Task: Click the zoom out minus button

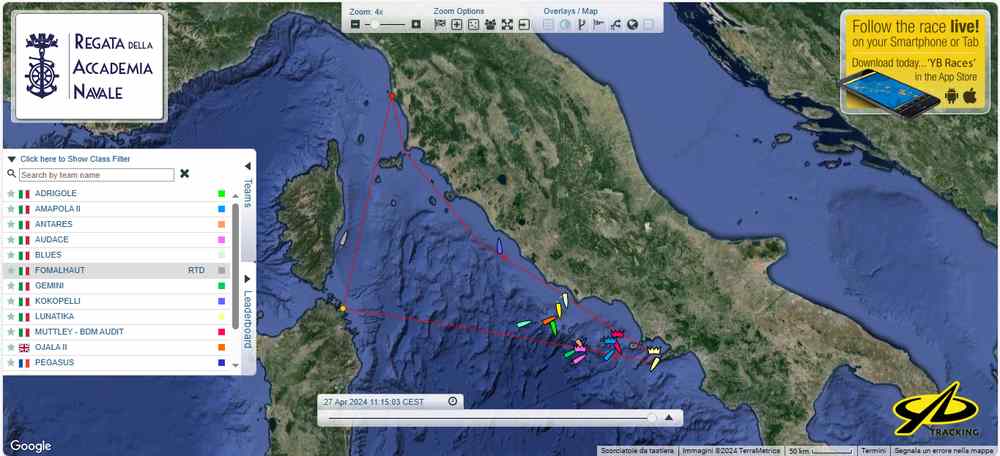Action: coord(355,24)
